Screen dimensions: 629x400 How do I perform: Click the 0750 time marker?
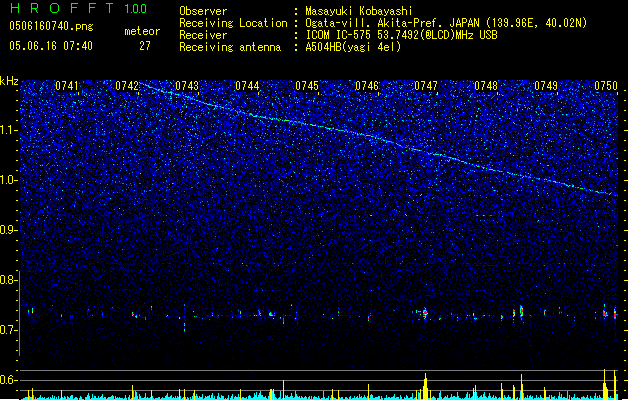click(606, 86)
